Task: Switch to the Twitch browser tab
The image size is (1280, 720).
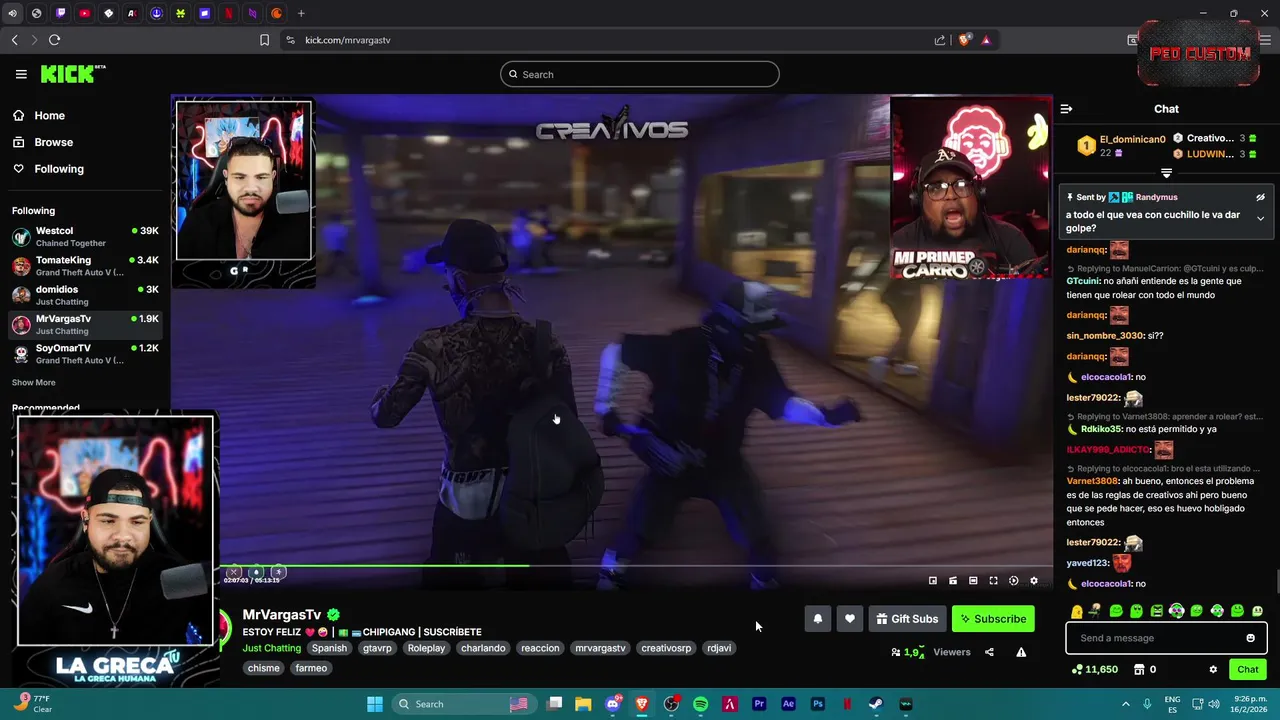Action: 60,13
